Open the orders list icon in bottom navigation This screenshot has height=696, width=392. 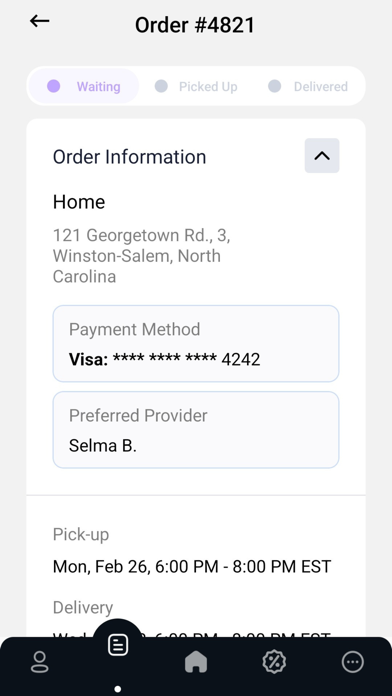click(118, 645)
